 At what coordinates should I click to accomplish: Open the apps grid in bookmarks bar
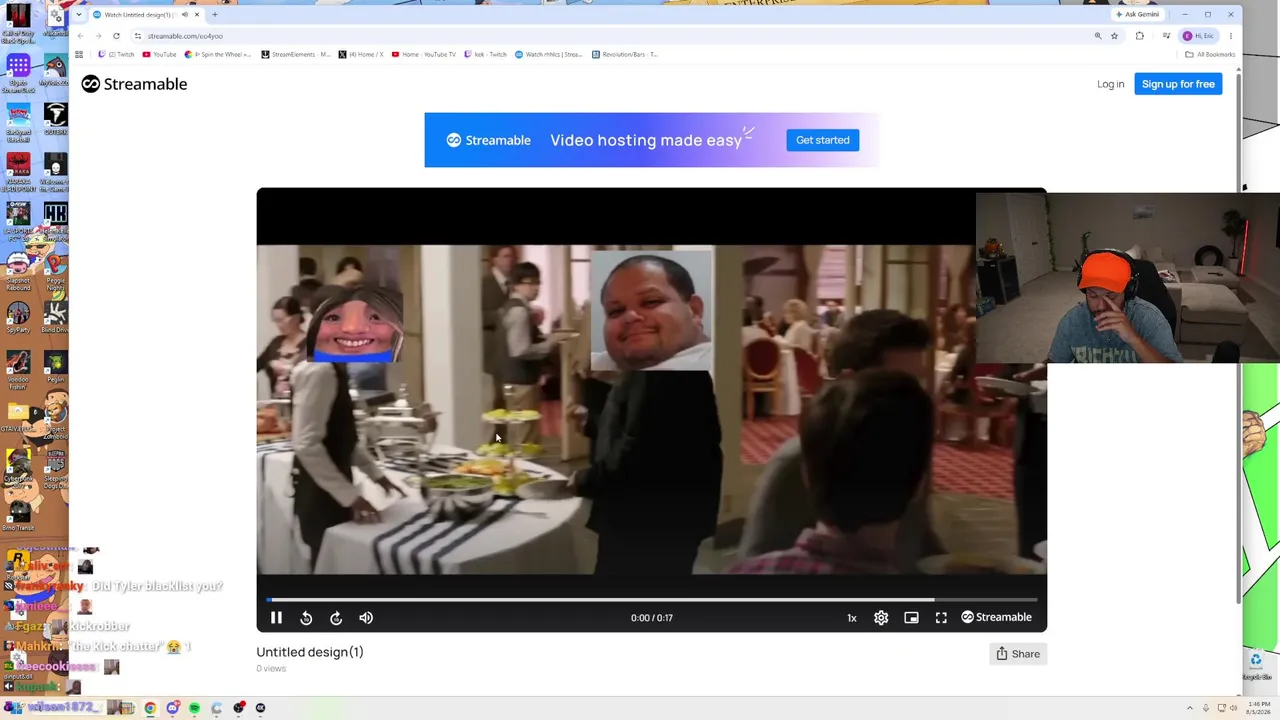point(79,55)
